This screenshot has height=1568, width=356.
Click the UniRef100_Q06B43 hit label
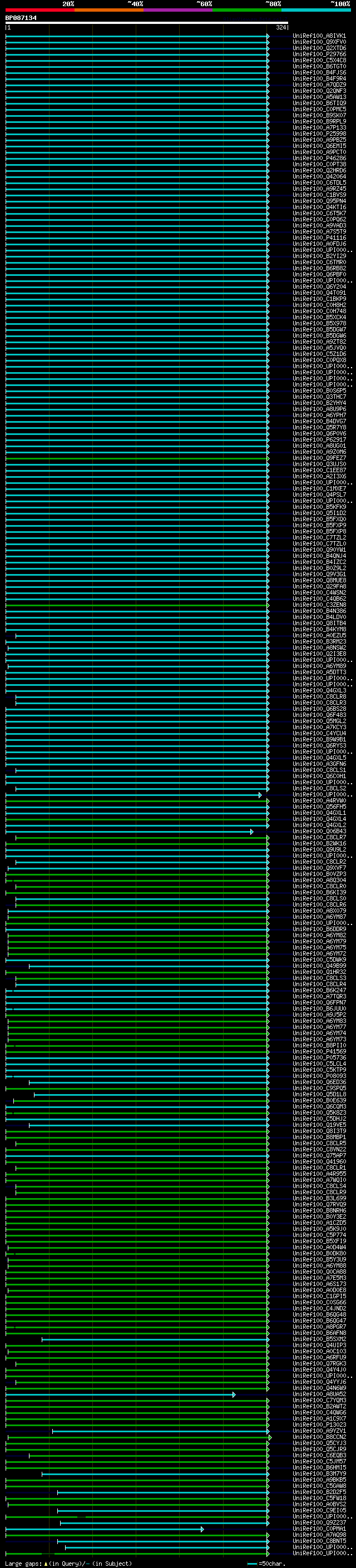(319, 832)
